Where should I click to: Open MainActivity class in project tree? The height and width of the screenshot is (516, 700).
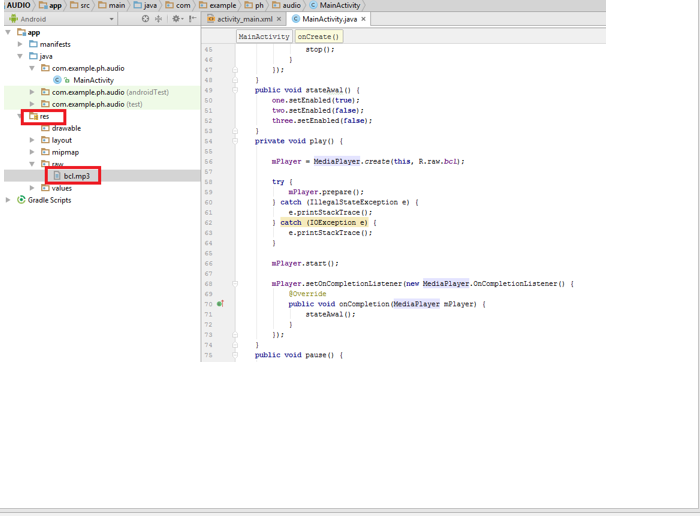93,80
